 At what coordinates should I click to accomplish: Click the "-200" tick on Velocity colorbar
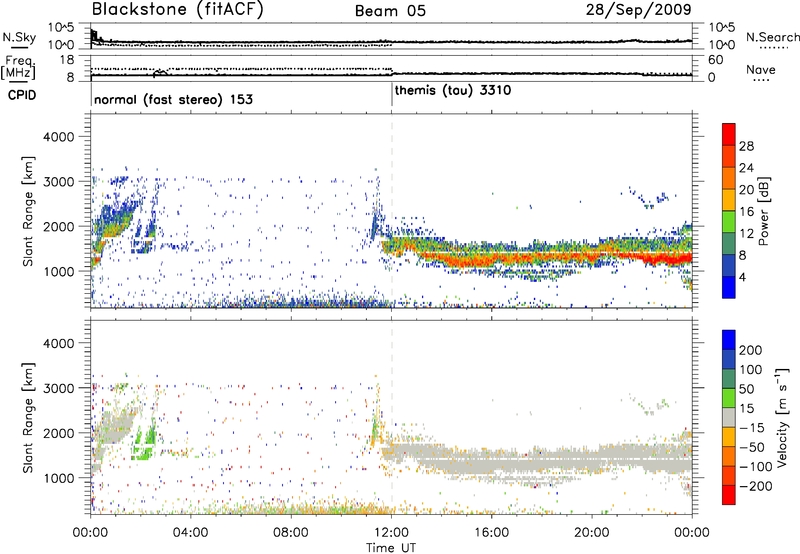point(754,486)
